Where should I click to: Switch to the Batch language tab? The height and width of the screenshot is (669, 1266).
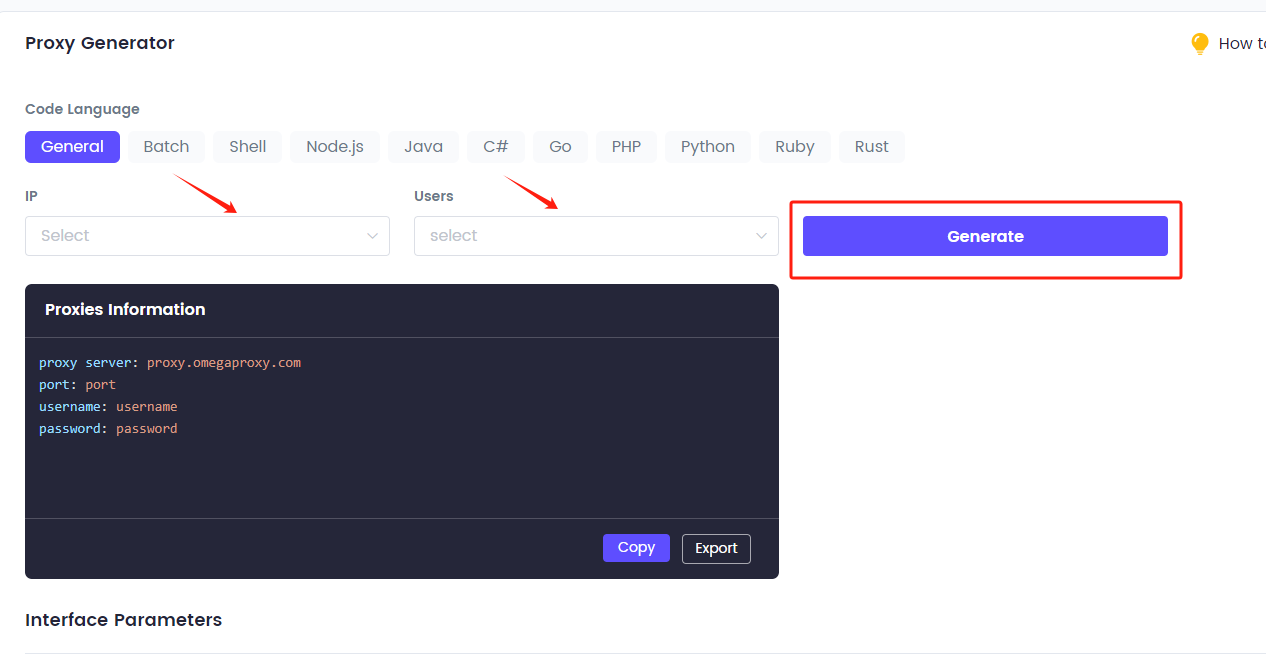(166, 147)
